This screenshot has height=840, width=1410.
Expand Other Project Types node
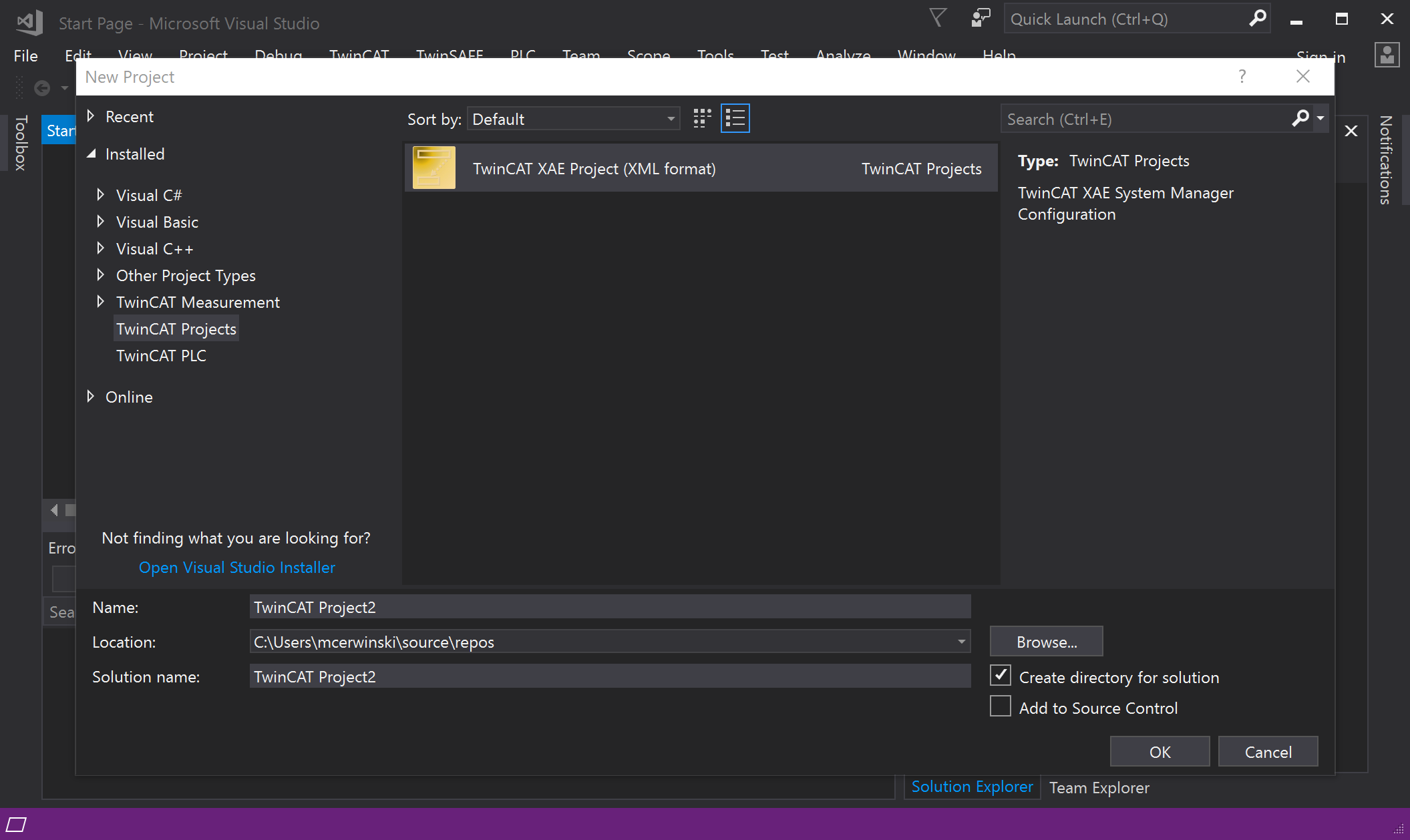pos(100,274)
